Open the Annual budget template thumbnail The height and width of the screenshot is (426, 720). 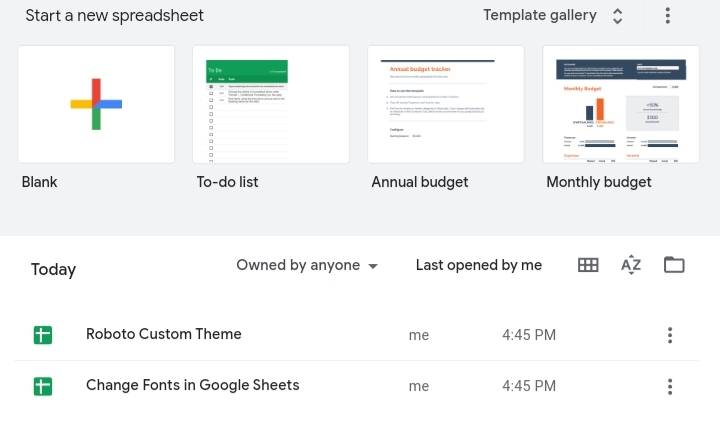[x=446, y=104]
